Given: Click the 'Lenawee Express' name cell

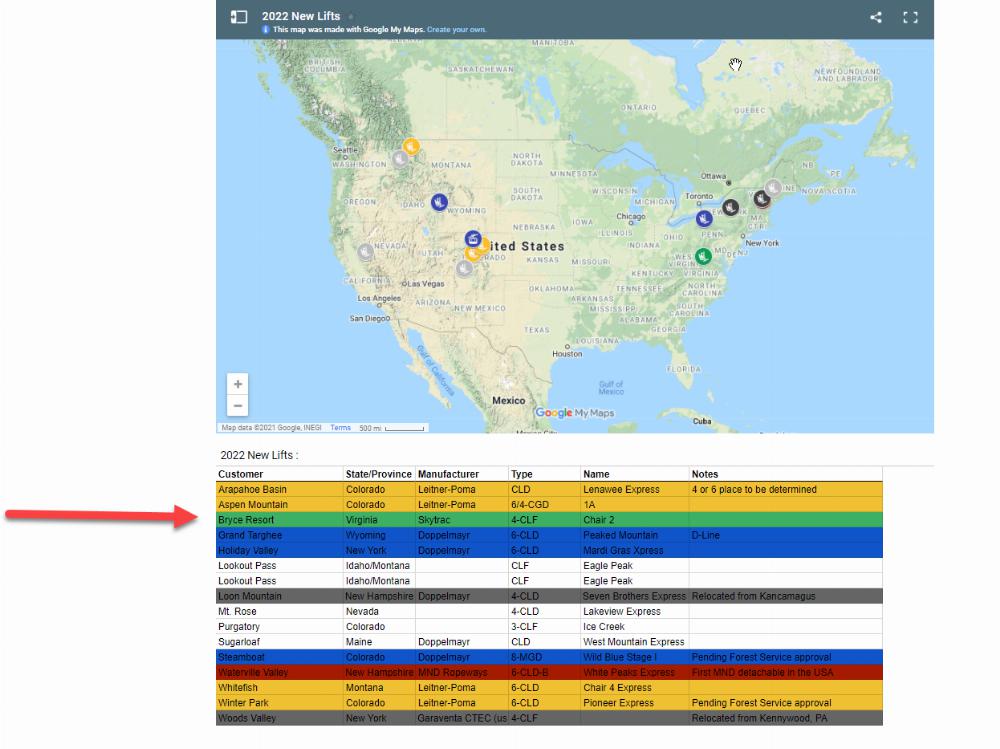Looking at the screenshot, I should 635,489.
